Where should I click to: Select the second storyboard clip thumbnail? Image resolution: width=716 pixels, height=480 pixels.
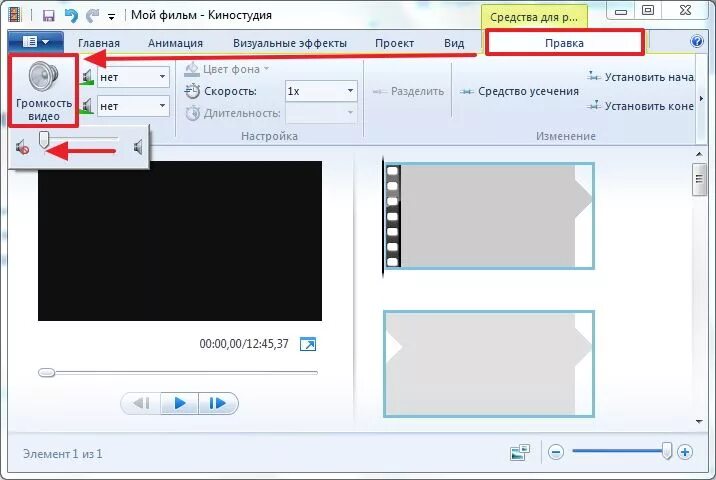[x=489, y=364]
